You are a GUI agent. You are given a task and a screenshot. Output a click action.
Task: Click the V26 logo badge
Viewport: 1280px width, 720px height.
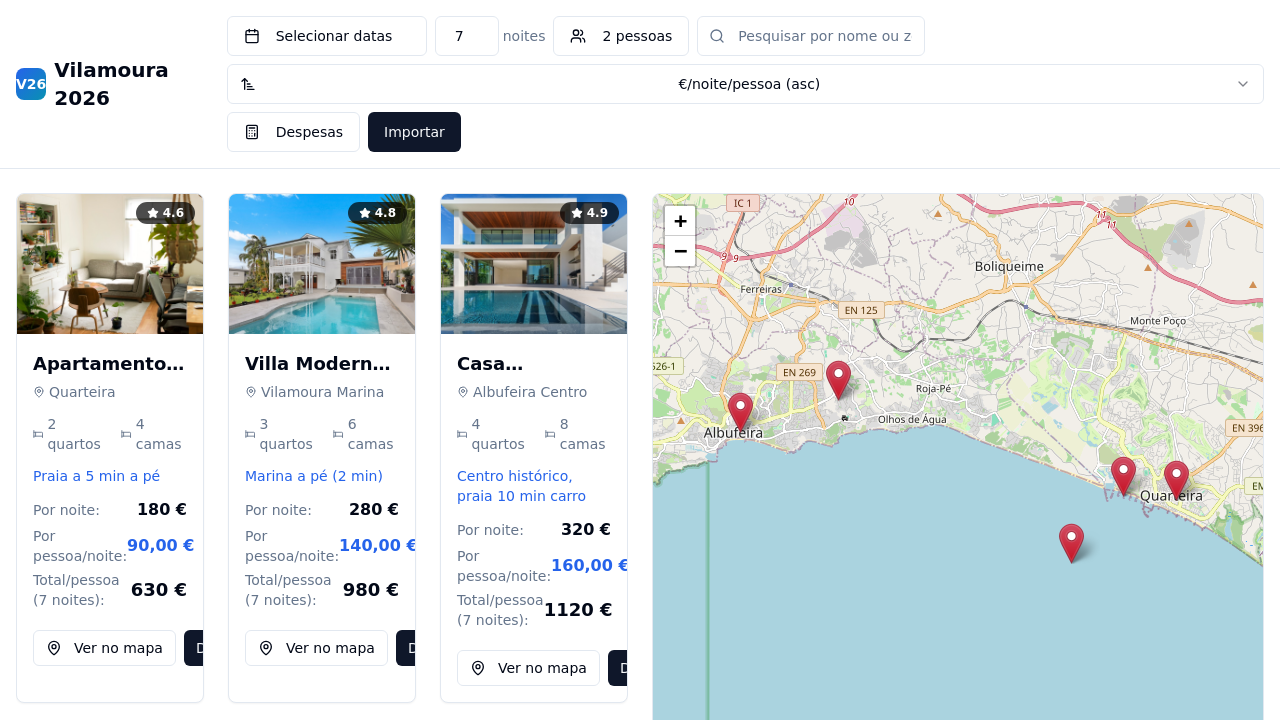click(30, 84)
